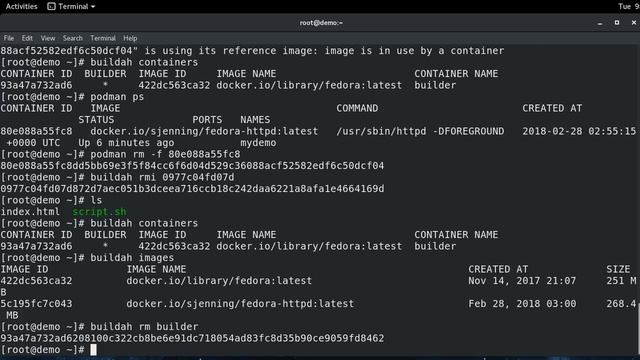Click the green script.sh filename
The image size is (640, 360).
(99, 211)
